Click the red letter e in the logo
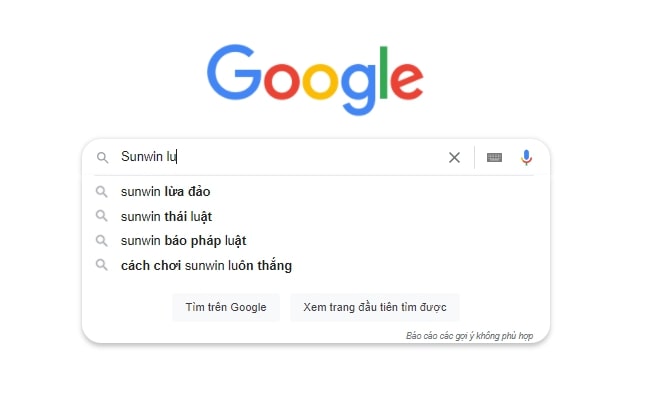Screen dimensions: 657x396 407,81
